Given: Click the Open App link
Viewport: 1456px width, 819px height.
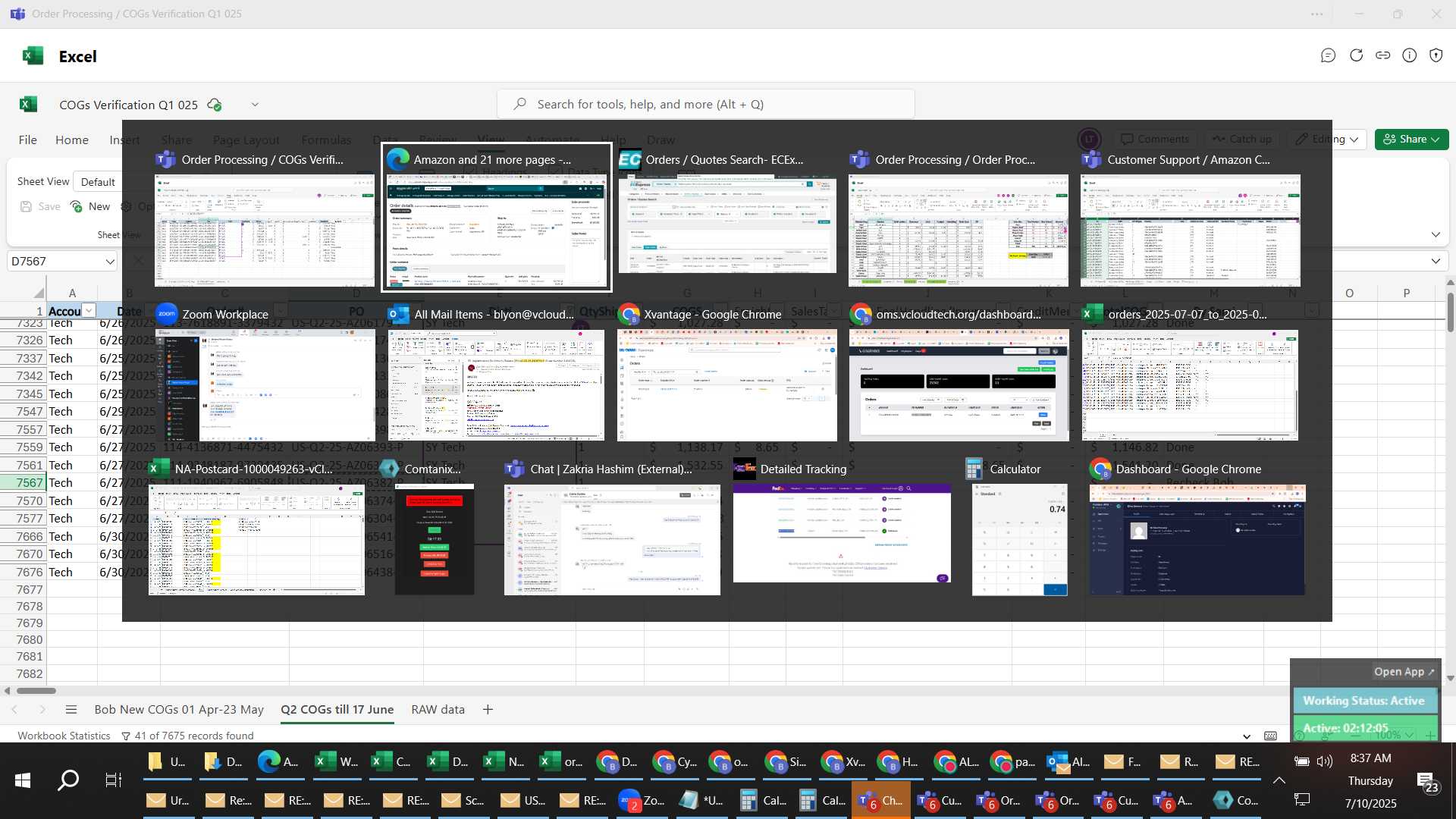Looking at the screenshot, I should coord(1404,672).
